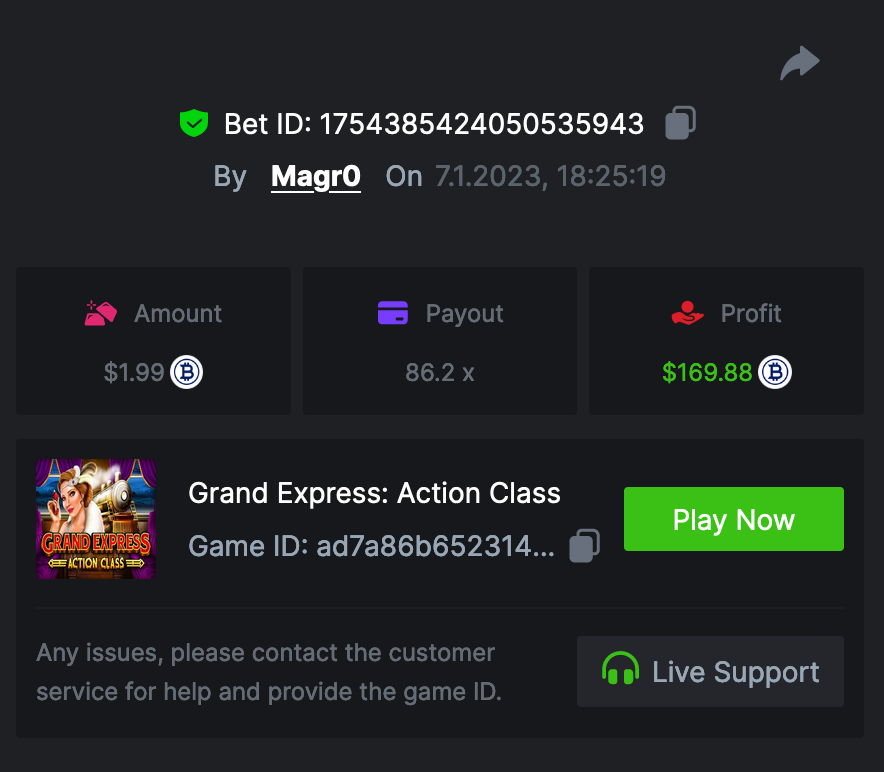Click the Live Support headphones icon
Image resolution: width=884 pixels, height=772 pixels.
coord(620,670)
